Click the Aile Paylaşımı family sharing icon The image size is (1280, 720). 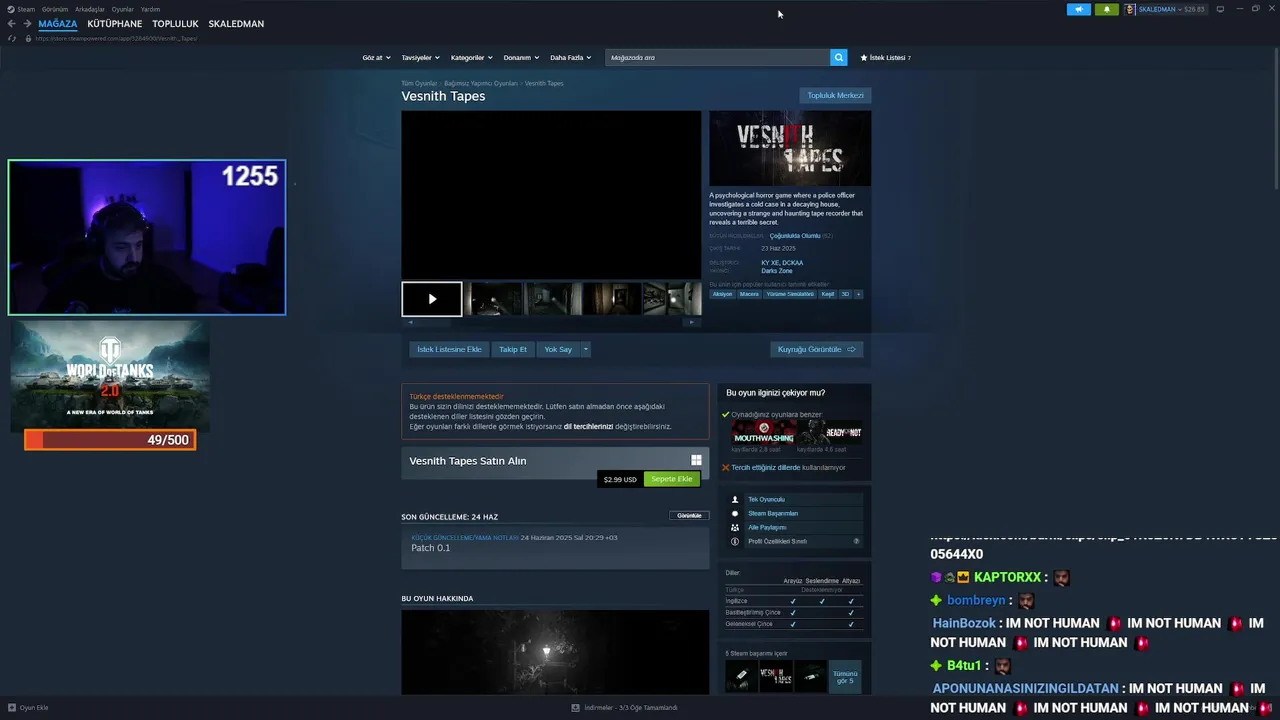(735, 527)
